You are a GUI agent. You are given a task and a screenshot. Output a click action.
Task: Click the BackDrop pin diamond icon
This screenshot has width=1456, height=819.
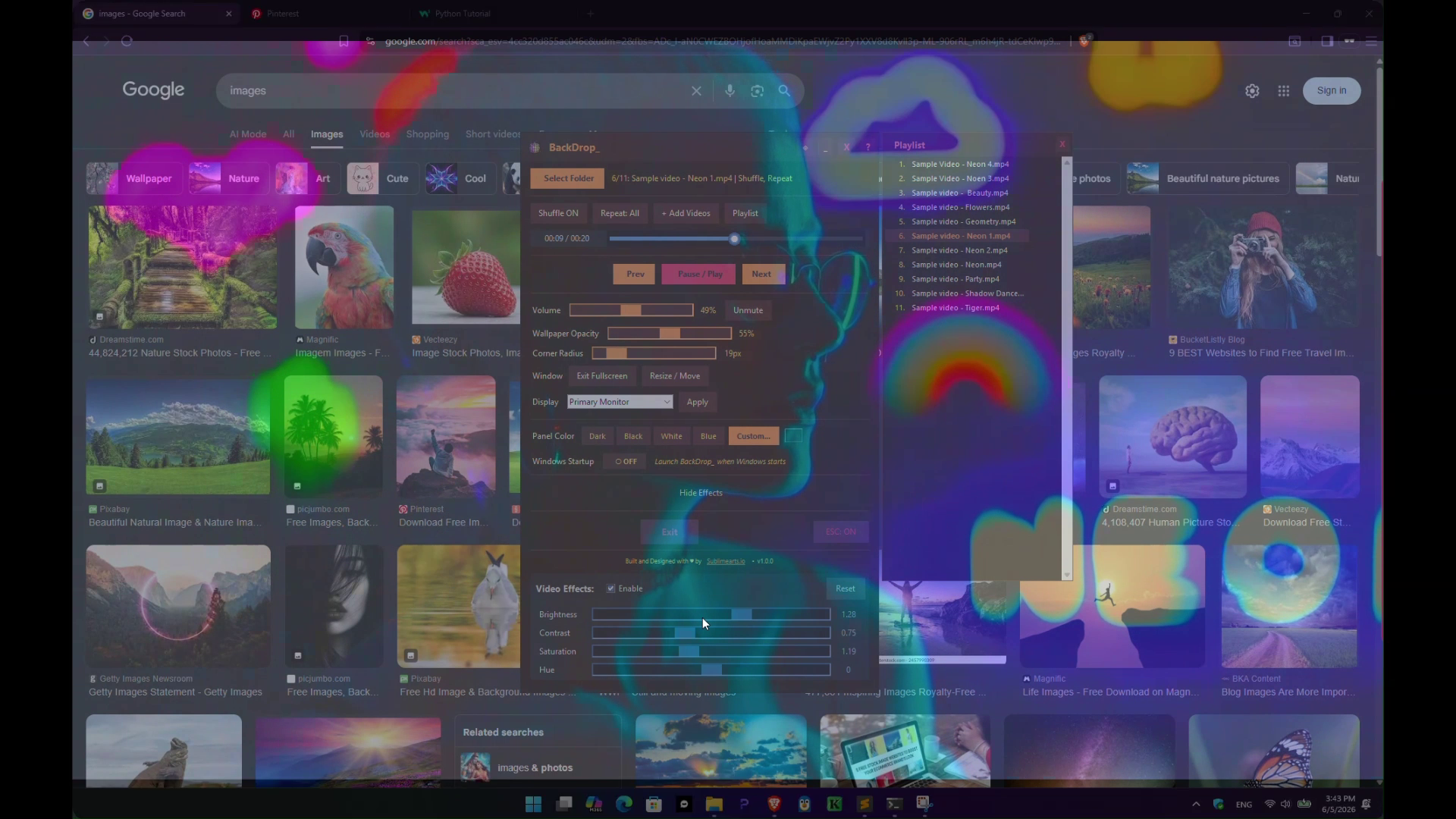point(805,147)
